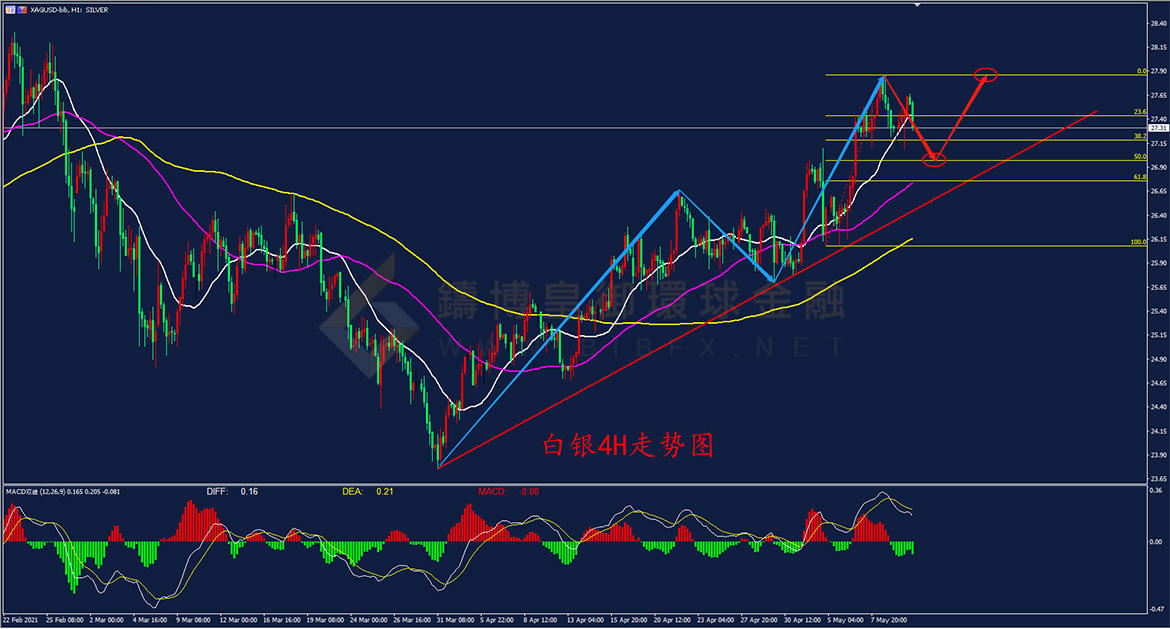Select the Fibonacci 38.2 level label
Image resolution: width=1170 pixels, height=629 pixels.
point(1139,136)
